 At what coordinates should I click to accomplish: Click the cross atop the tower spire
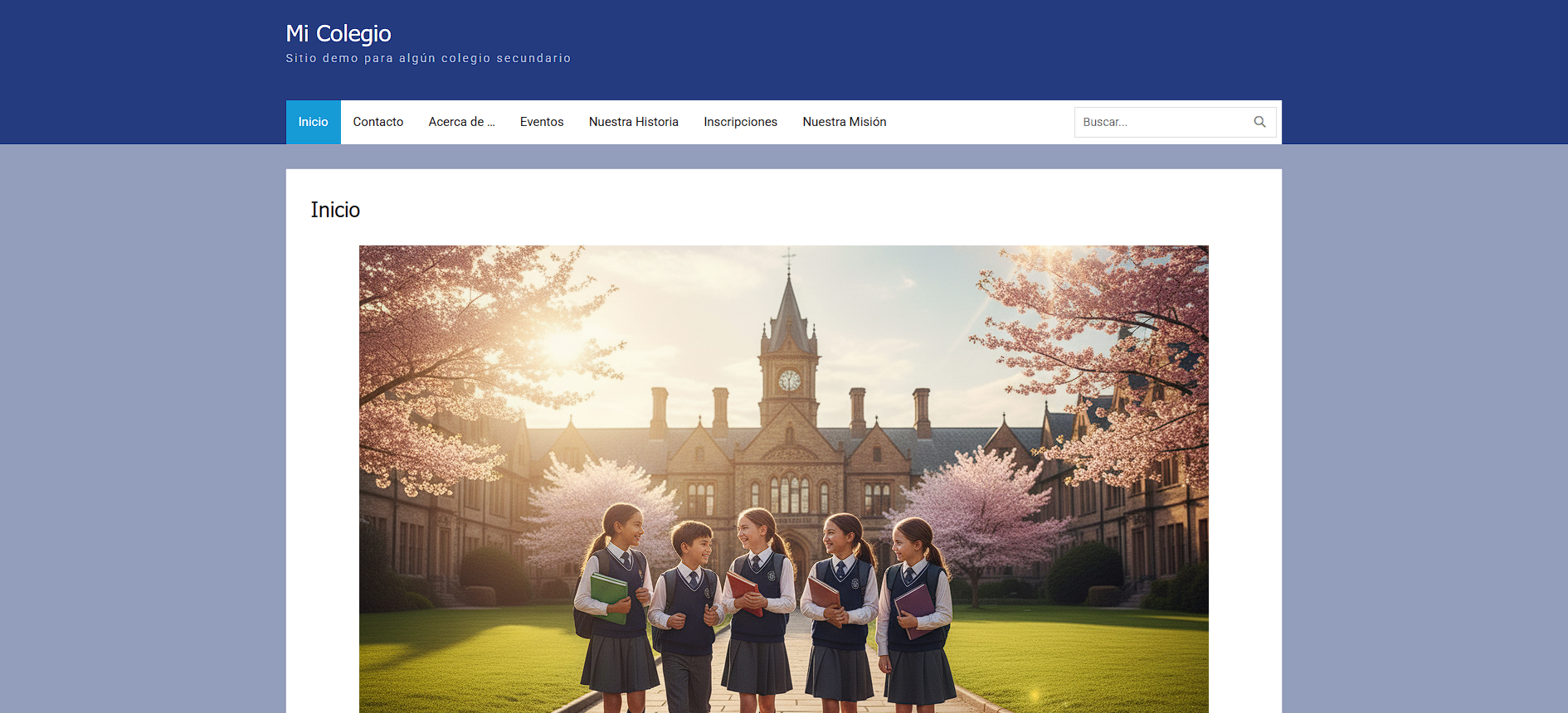(x=788, y=259)
